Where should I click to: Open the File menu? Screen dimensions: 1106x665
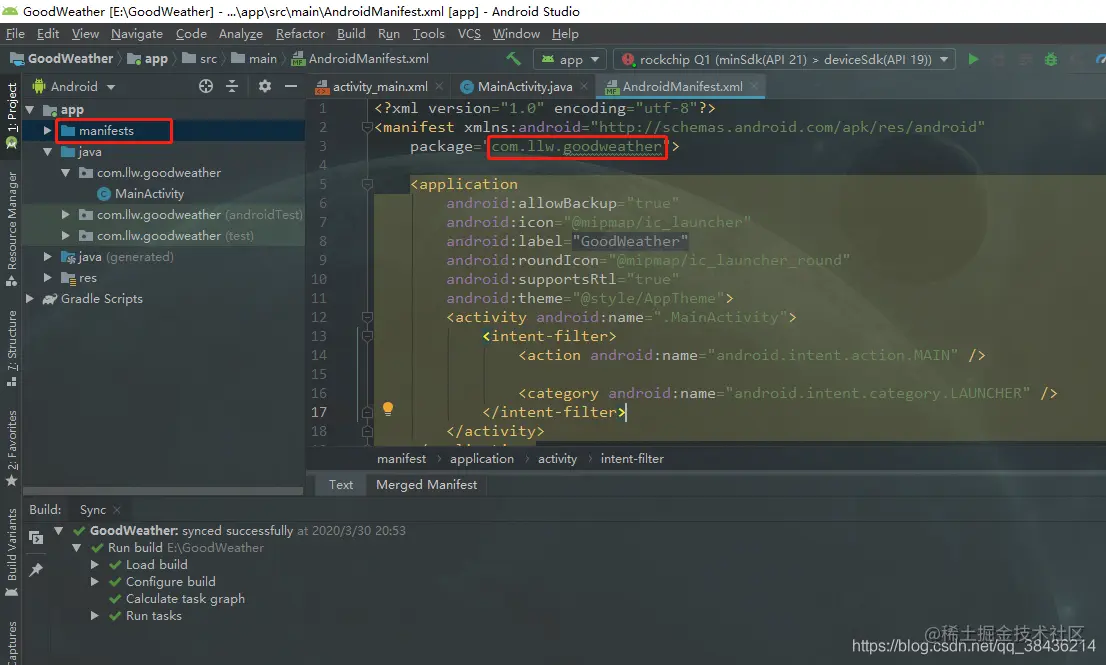pyautogui.click(x=15, y=33)
